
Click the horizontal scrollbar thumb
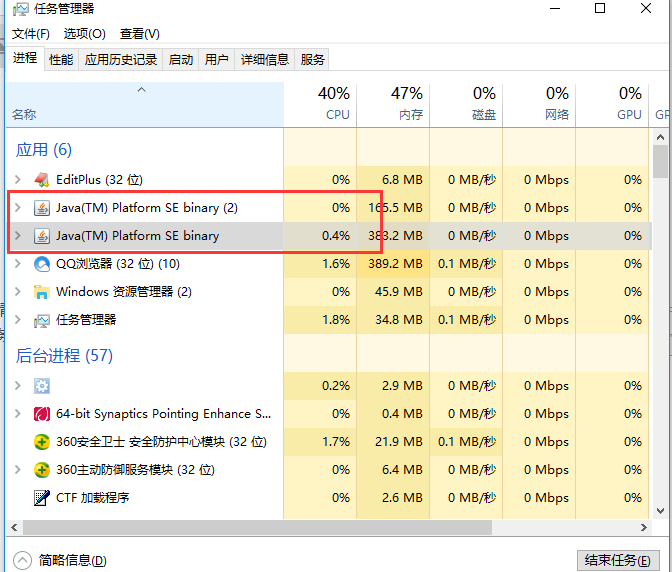[257, 527]
